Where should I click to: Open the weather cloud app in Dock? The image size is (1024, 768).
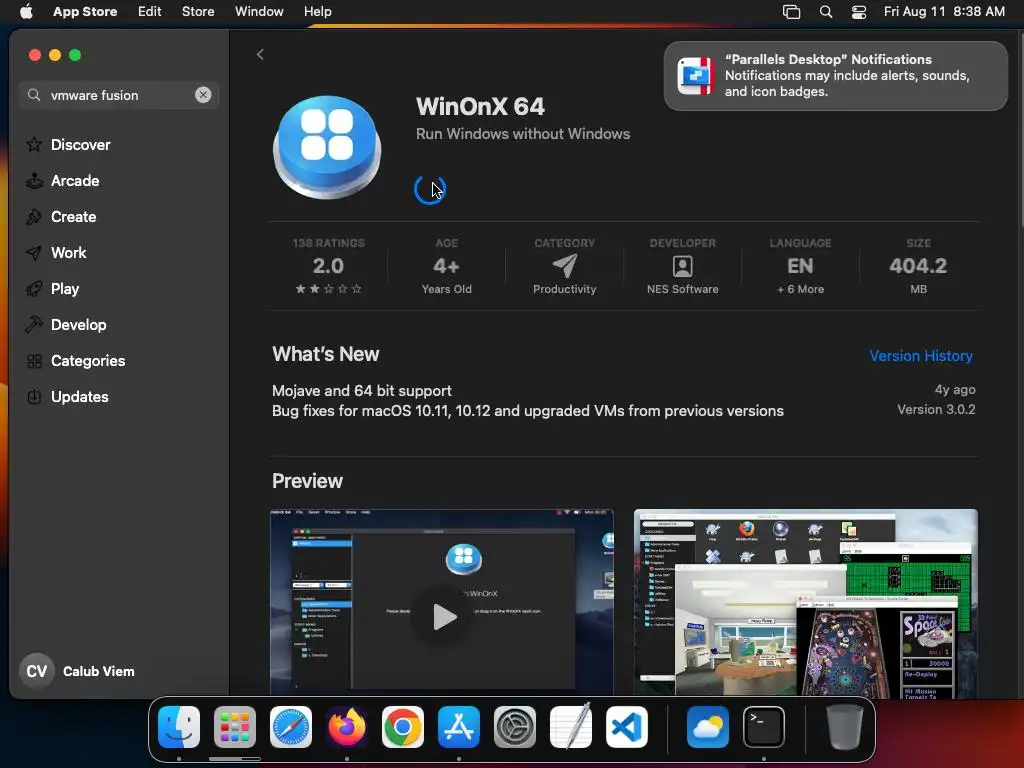click(707, 726)
